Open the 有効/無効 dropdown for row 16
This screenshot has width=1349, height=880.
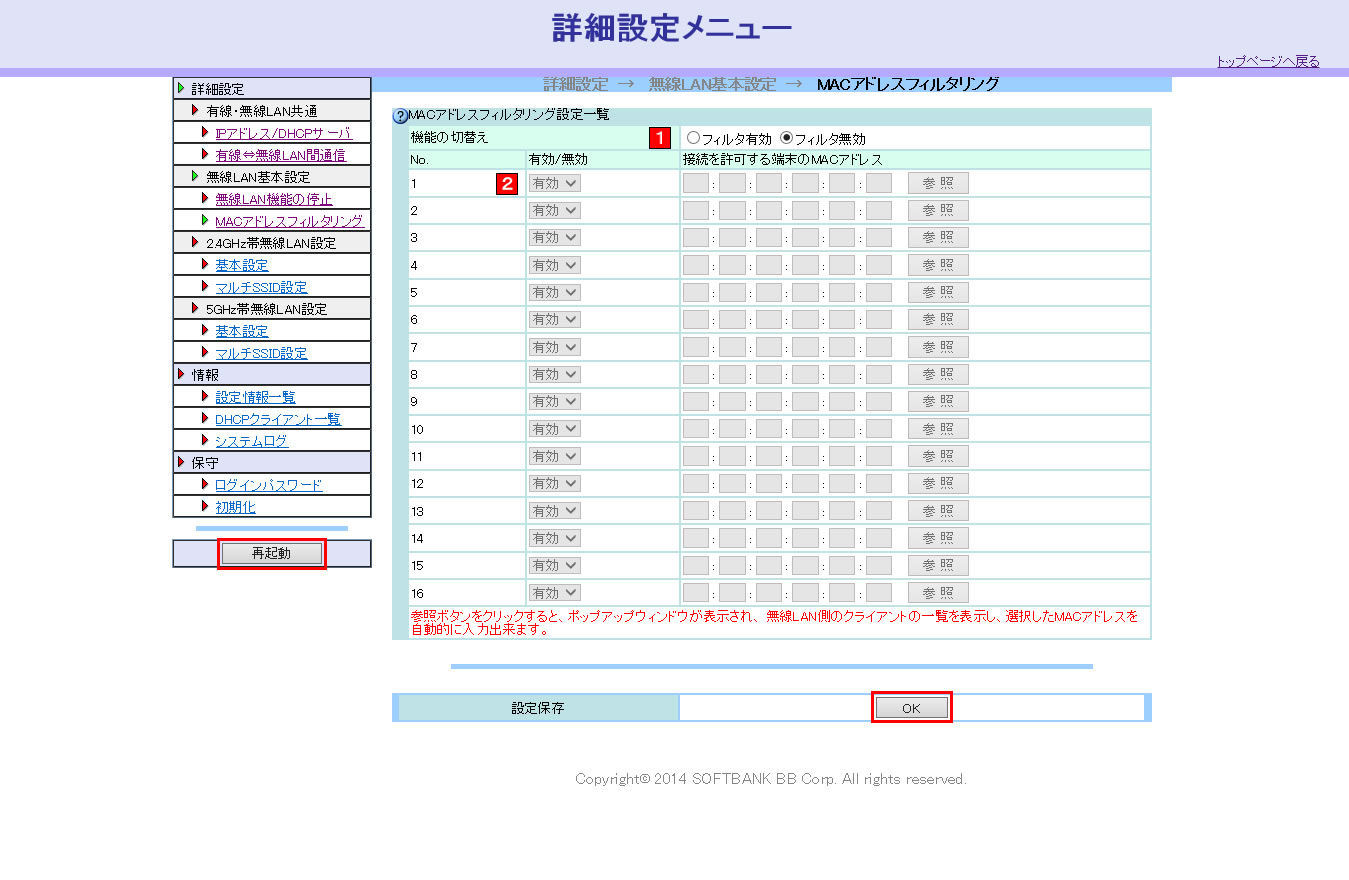(x=555, y=593)
